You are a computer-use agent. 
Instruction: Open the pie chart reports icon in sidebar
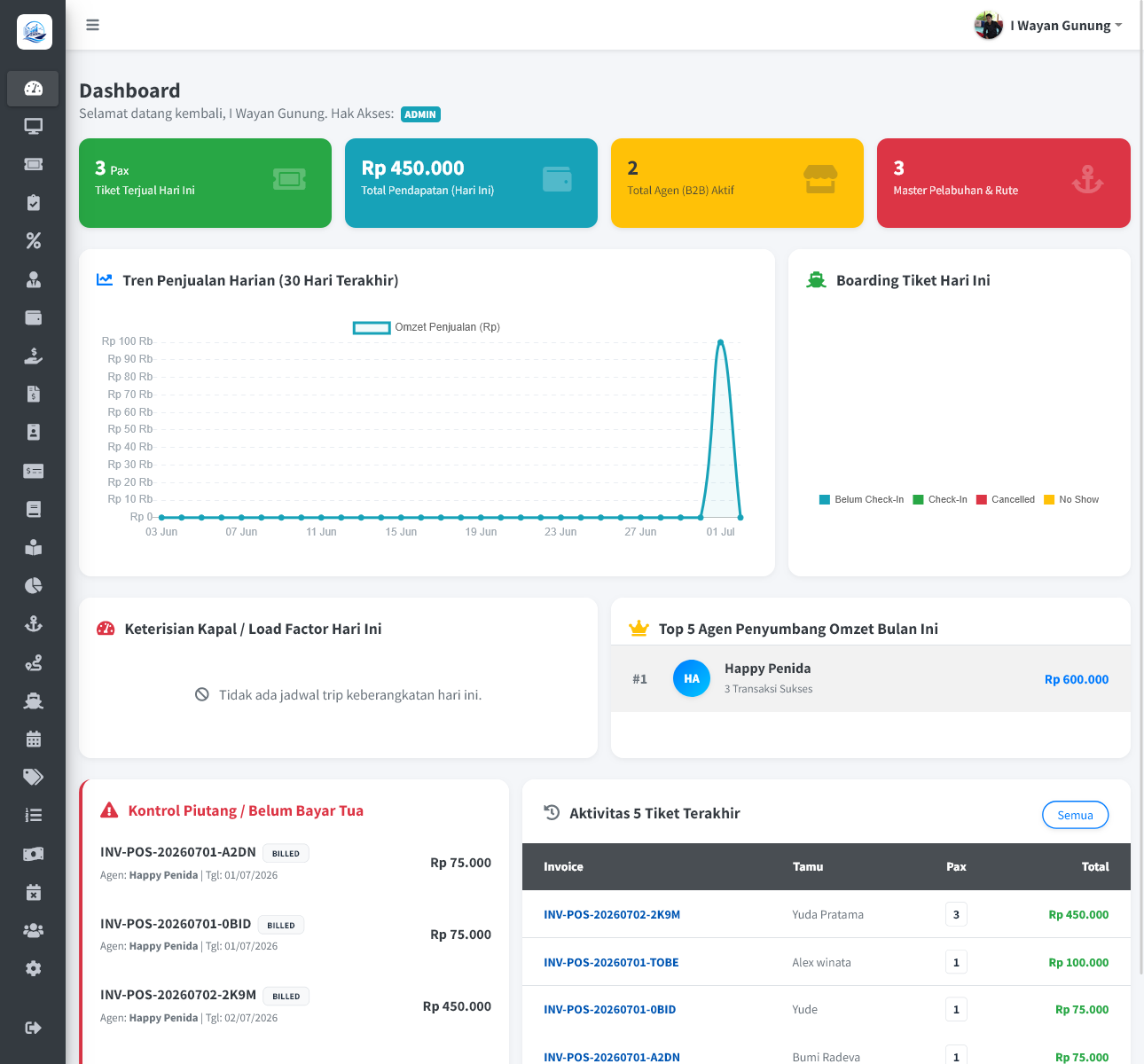point(33,585)
